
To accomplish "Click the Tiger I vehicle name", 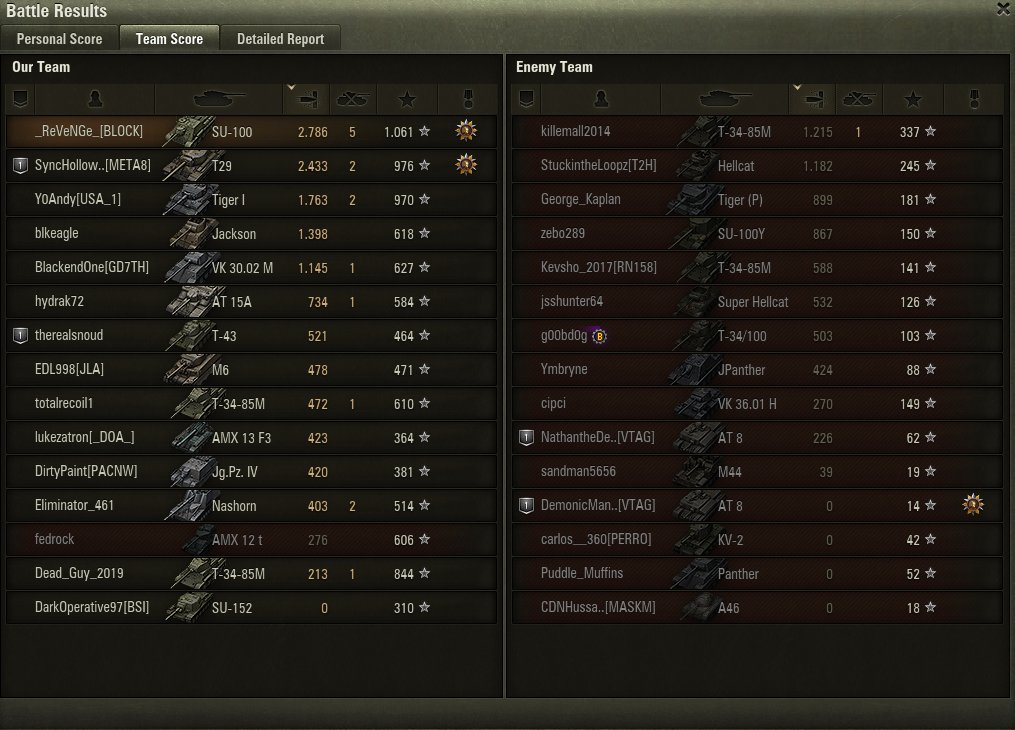I will point(229,200).
